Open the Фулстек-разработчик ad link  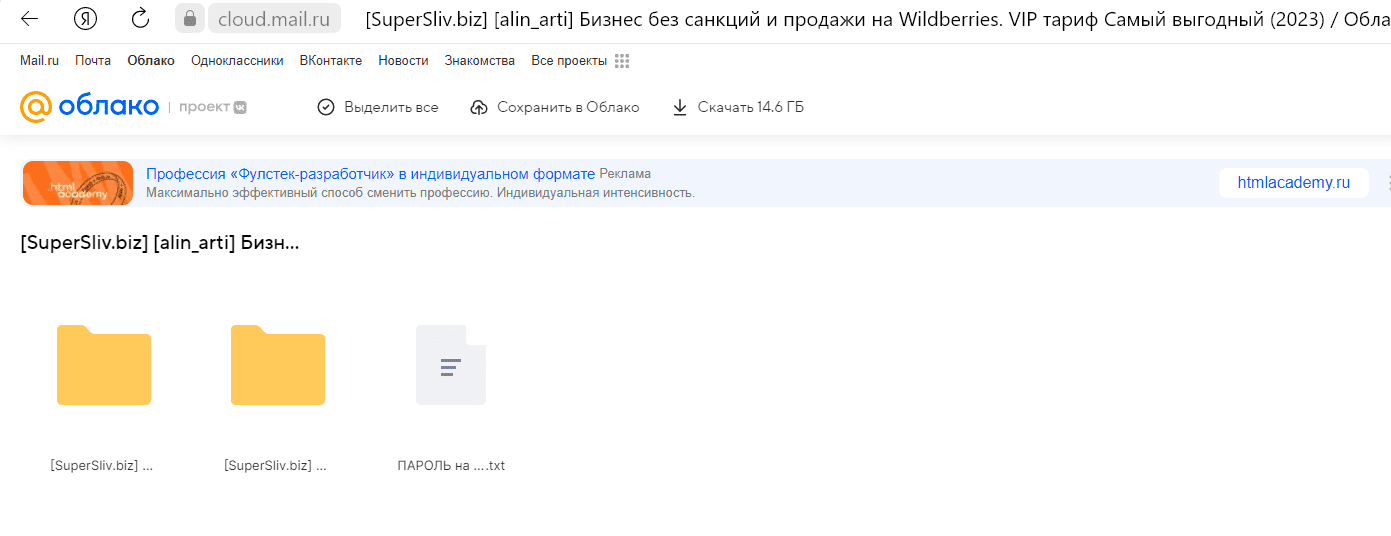click(370, 174)
